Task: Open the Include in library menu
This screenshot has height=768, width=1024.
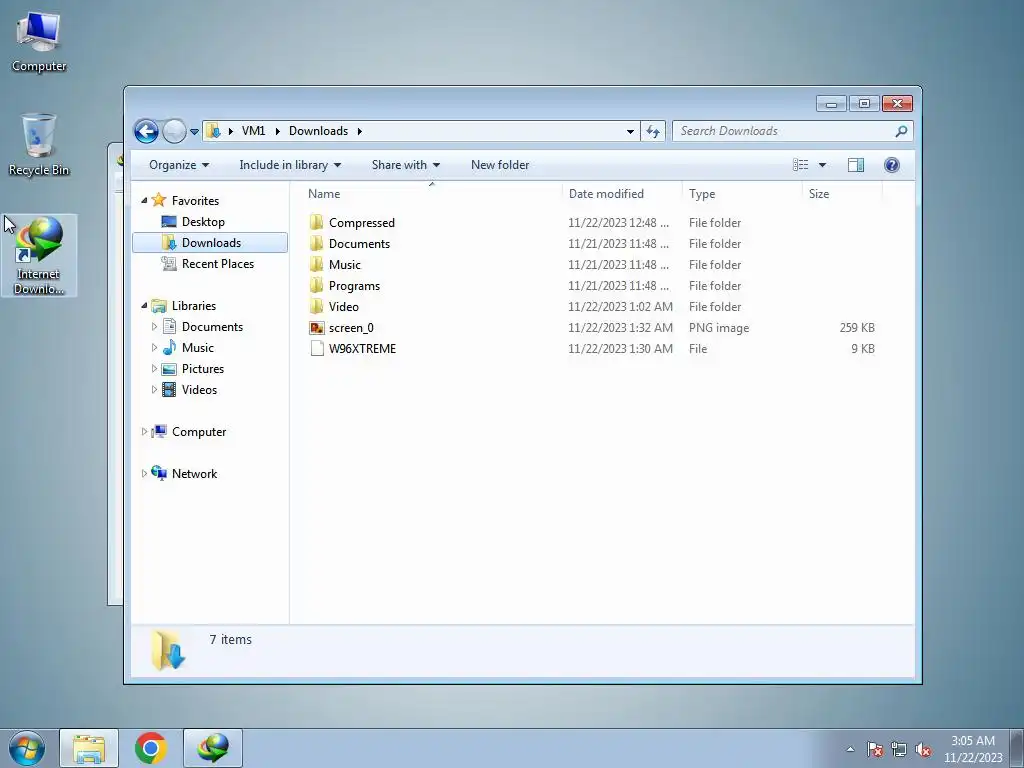Action: tap(290, 165)
